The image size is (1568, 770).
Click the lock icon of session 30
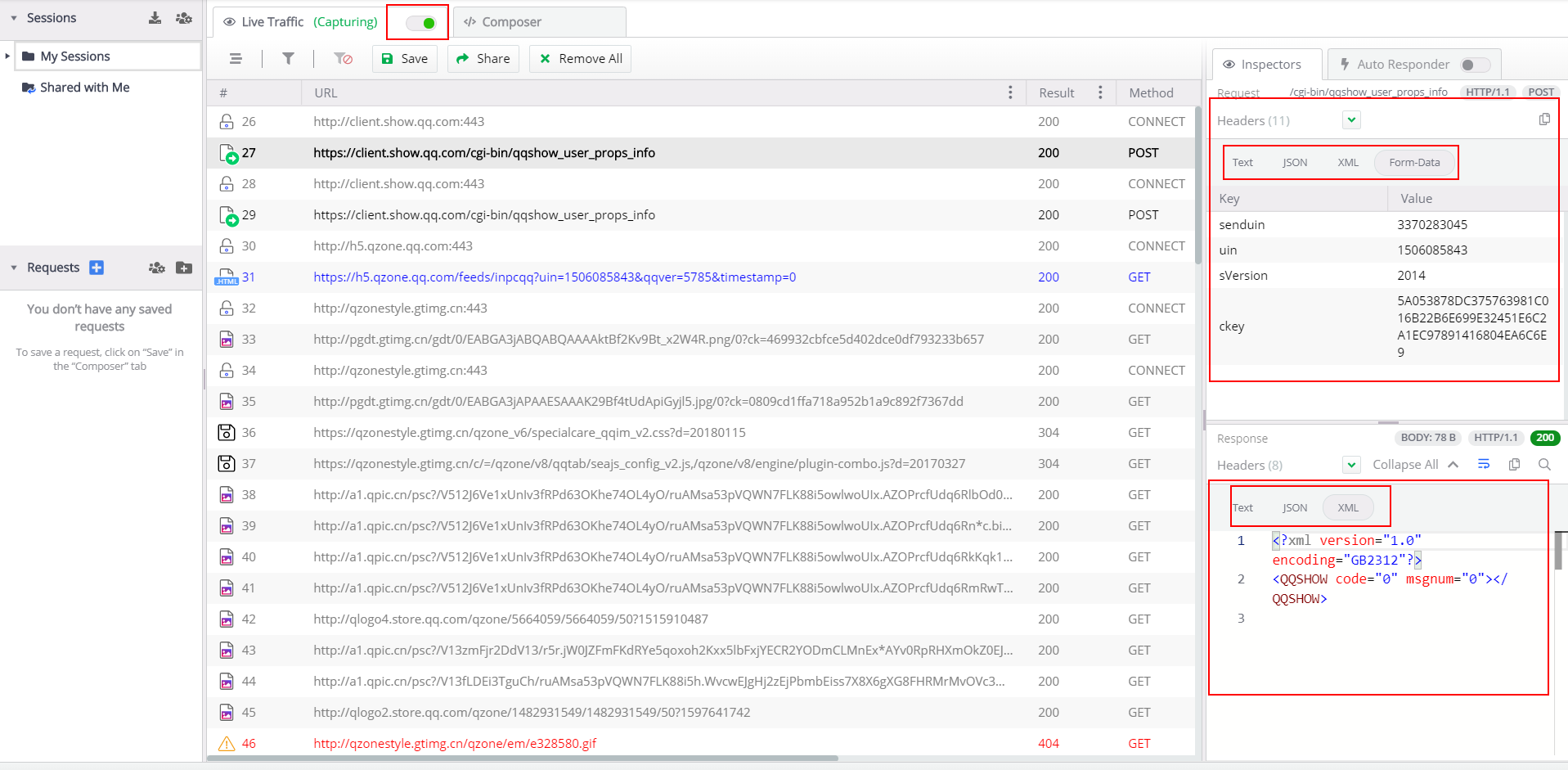tap(227, 246)
